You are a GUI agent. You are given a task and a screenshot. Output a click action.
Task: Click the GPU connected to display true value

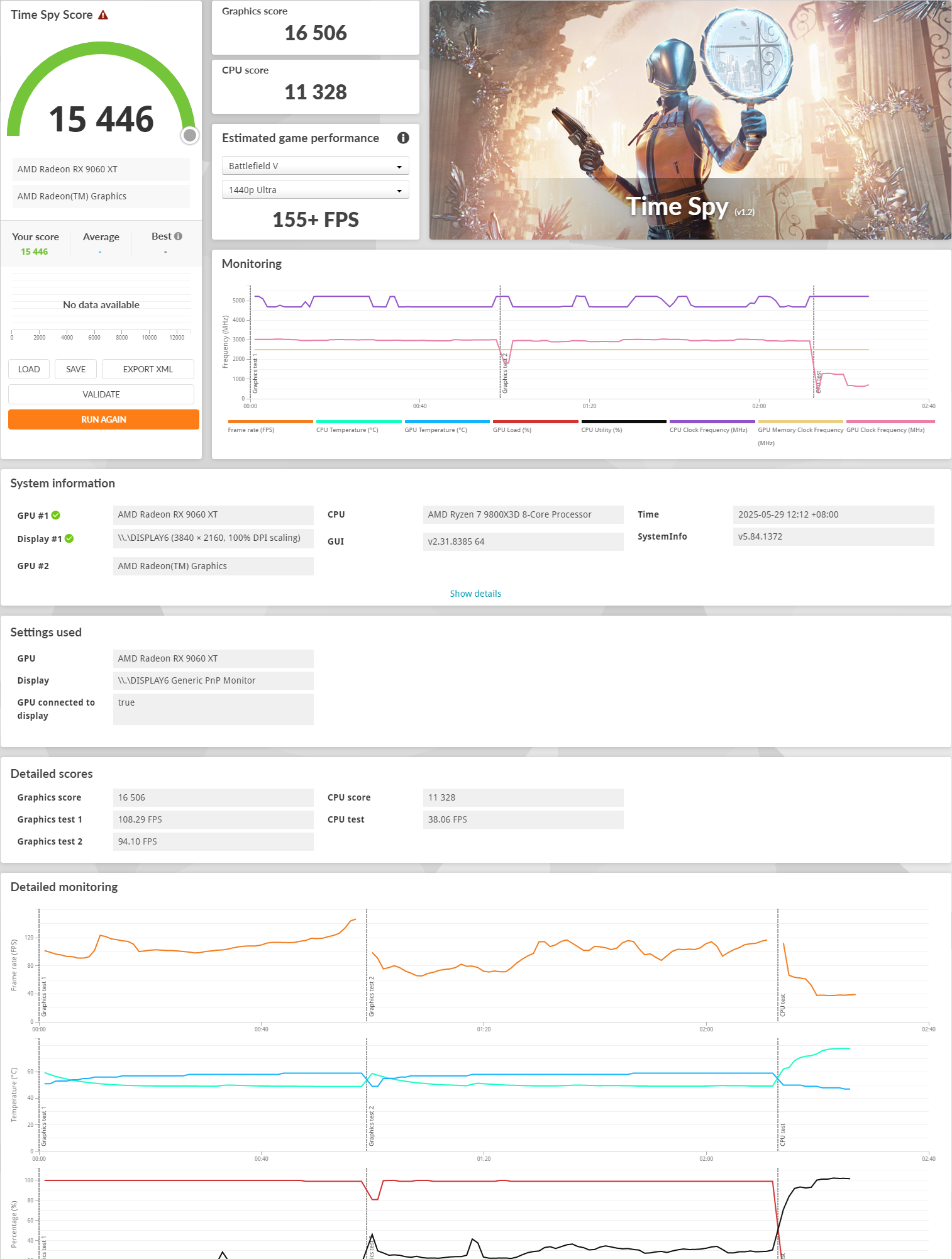tap(213, 709)
